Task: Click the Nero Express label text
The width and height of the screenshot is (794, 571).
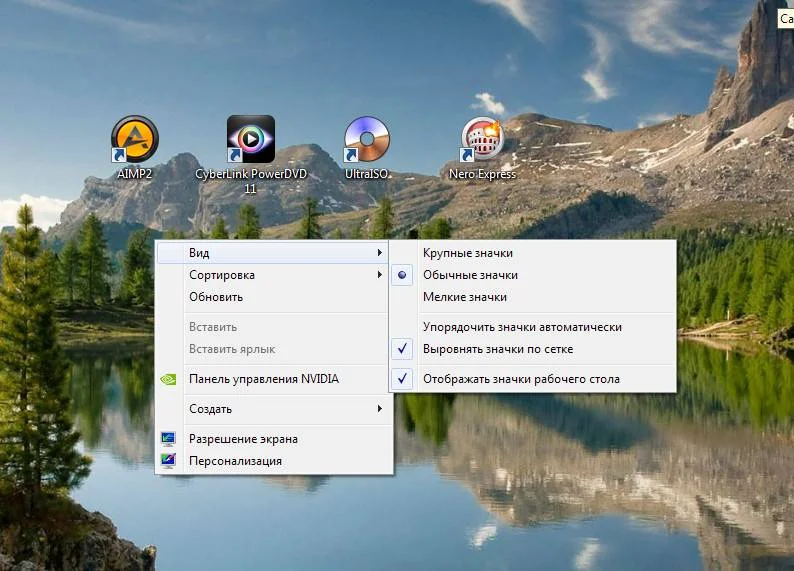Action: click(x=482, y=174)
